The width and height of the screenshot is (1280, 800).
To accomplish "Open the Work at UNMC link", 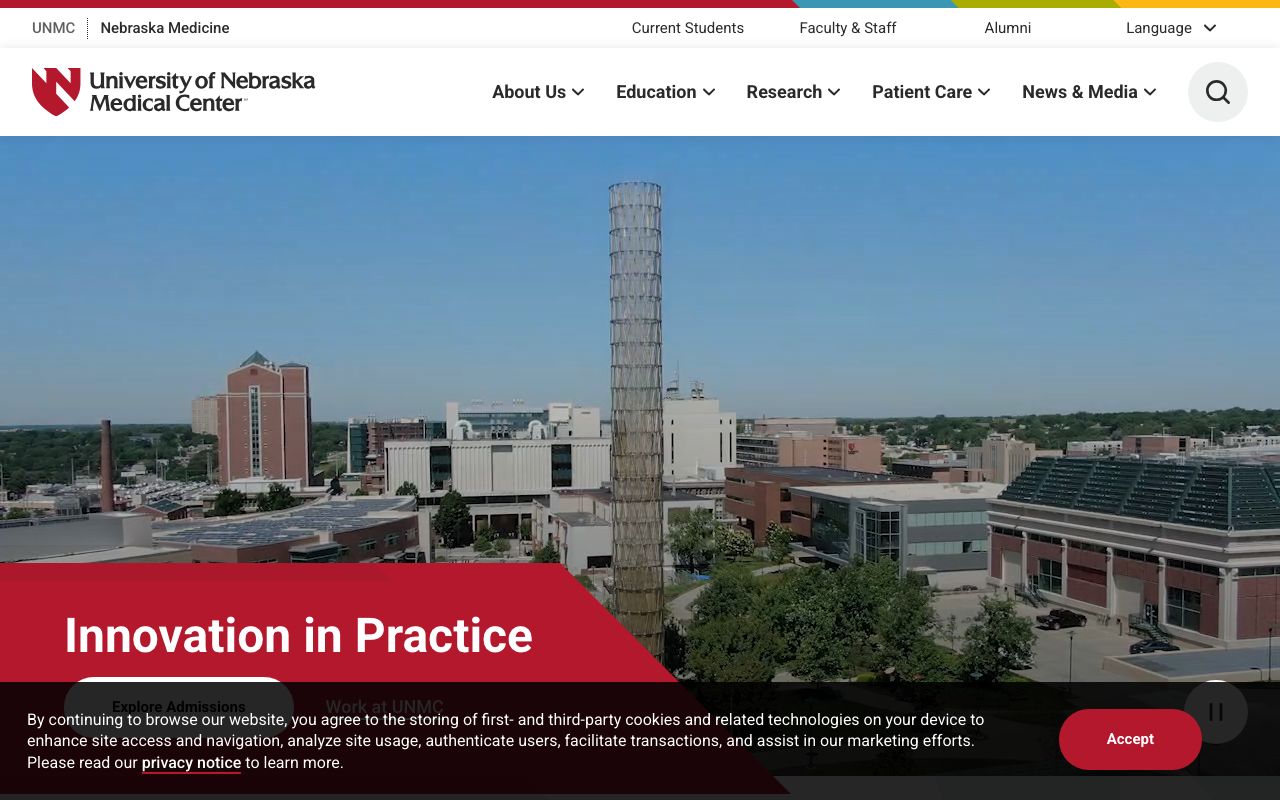I will click(x=384, y=707).
